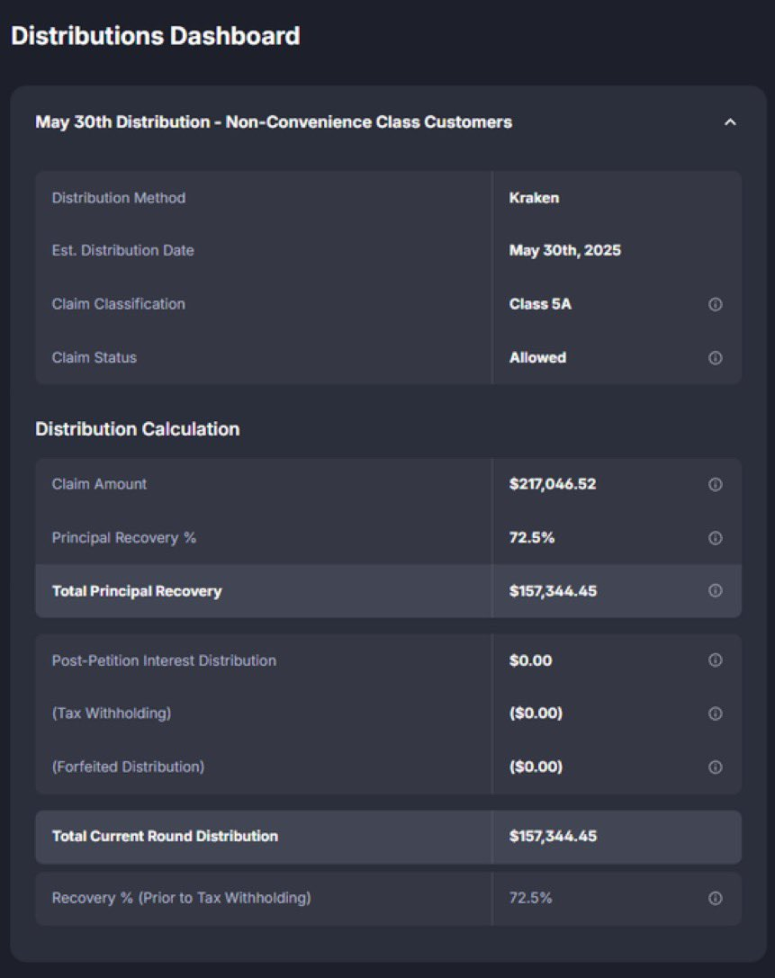
Task: Click the Claim Classification label
Action: pyautogui.click(x=118, y=304)
